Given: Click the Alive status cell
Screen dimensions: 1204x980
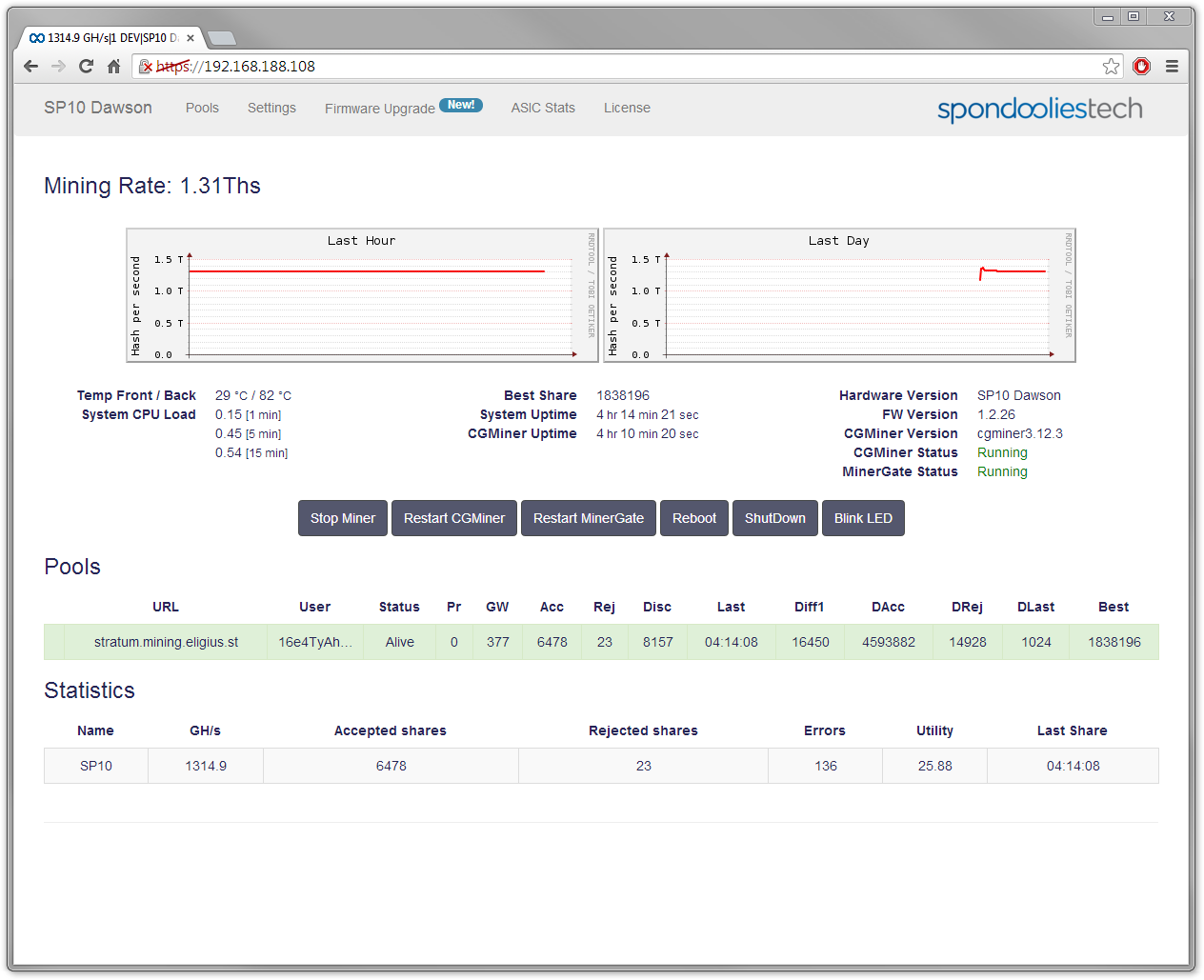Looking at the screenshot, I should click(400, 642).
